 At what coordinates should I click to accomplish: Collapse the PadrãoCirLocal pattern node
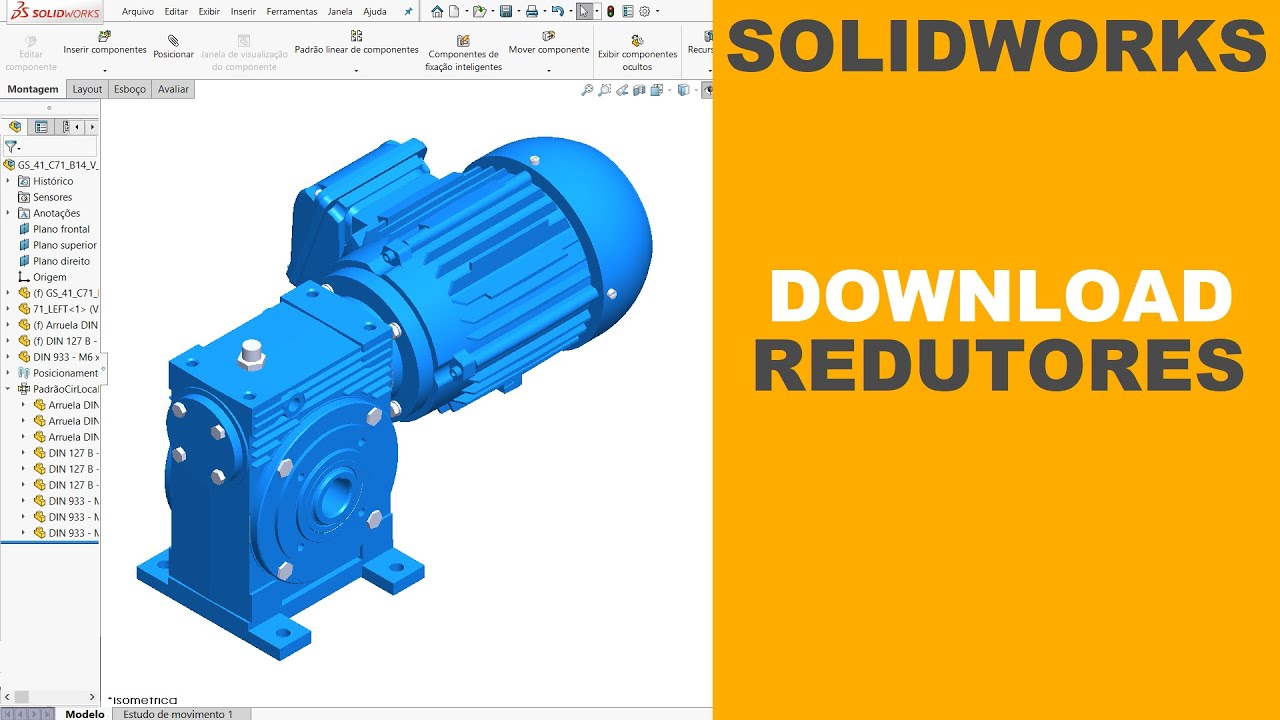pyautogui.click(x=8, y=389)
